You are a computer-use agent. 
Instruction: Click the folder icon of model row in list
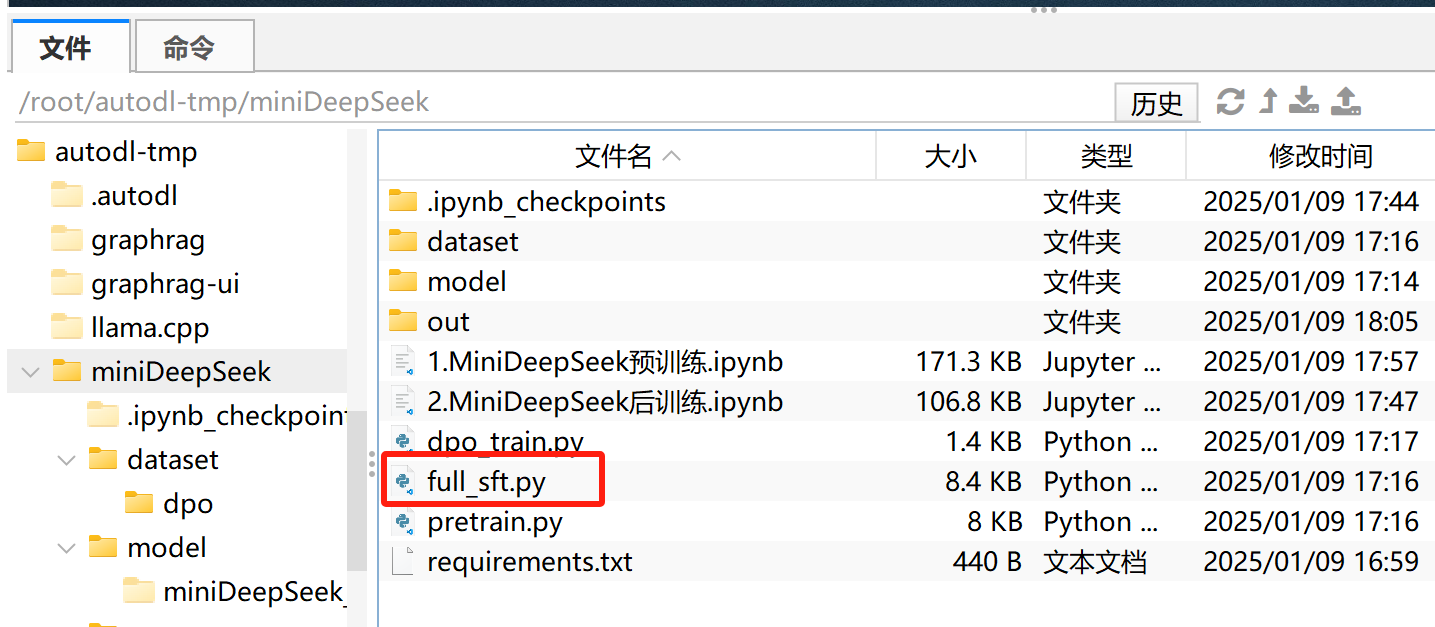pyautogui.click(x=402, y=282)
